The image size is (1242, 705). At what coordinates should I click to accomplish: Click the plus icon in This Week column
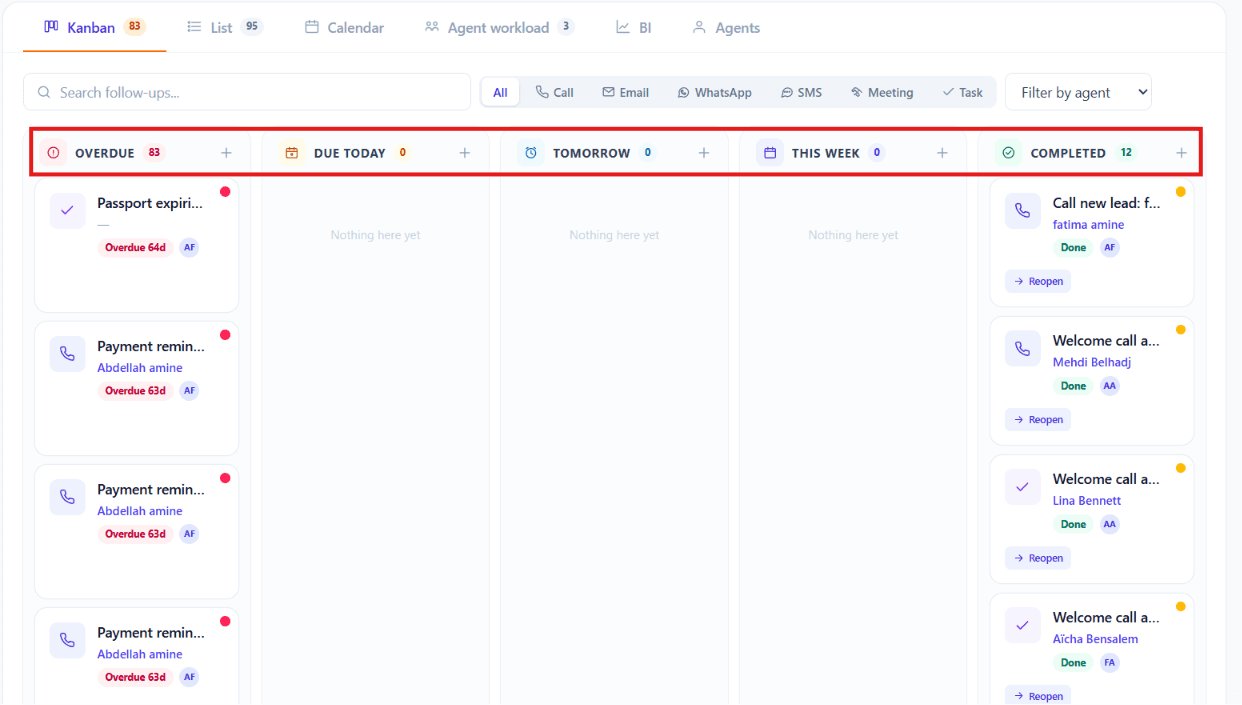point(942,153)
